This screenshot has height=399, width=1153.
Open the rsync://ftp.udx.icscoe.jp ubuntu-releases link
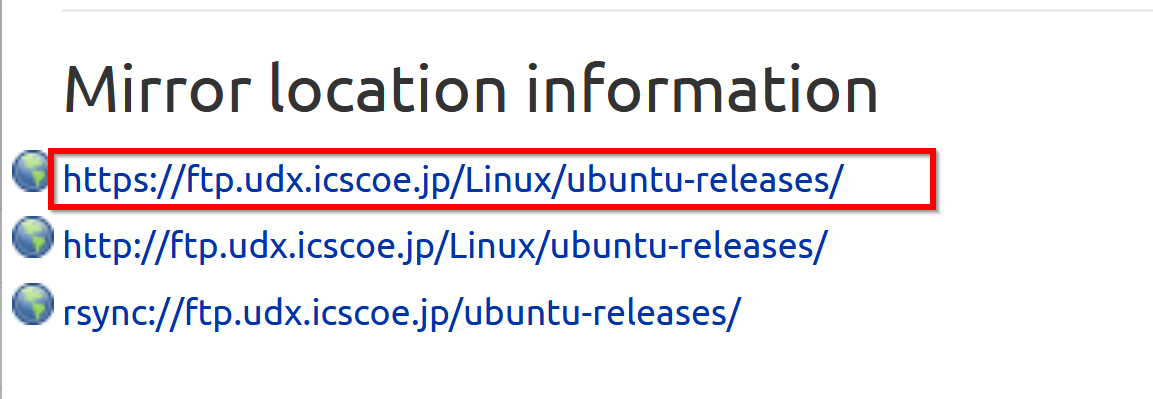click(x=402, y=313)
